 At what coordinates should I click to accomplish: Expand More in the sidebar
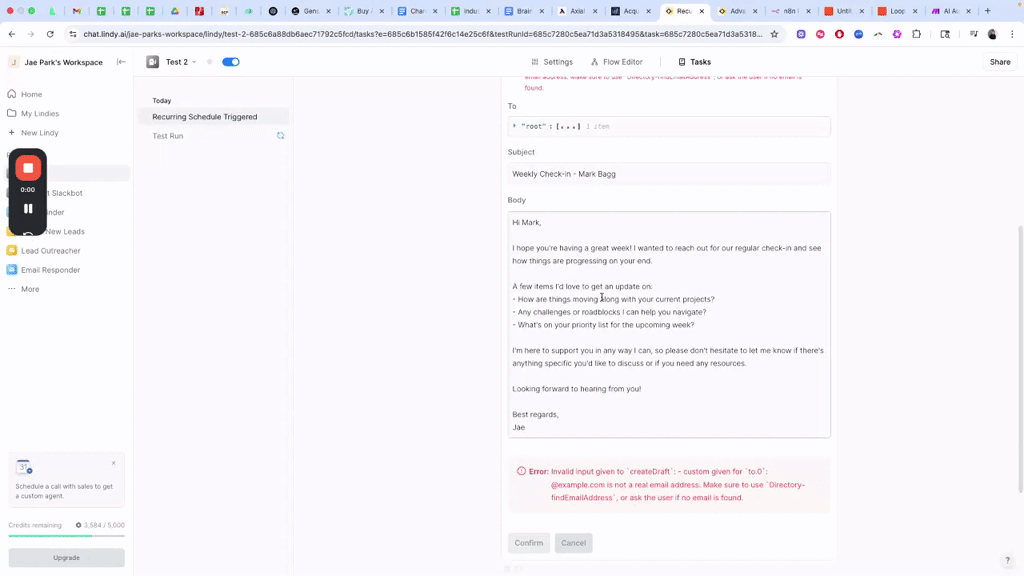tap(30, 289)
